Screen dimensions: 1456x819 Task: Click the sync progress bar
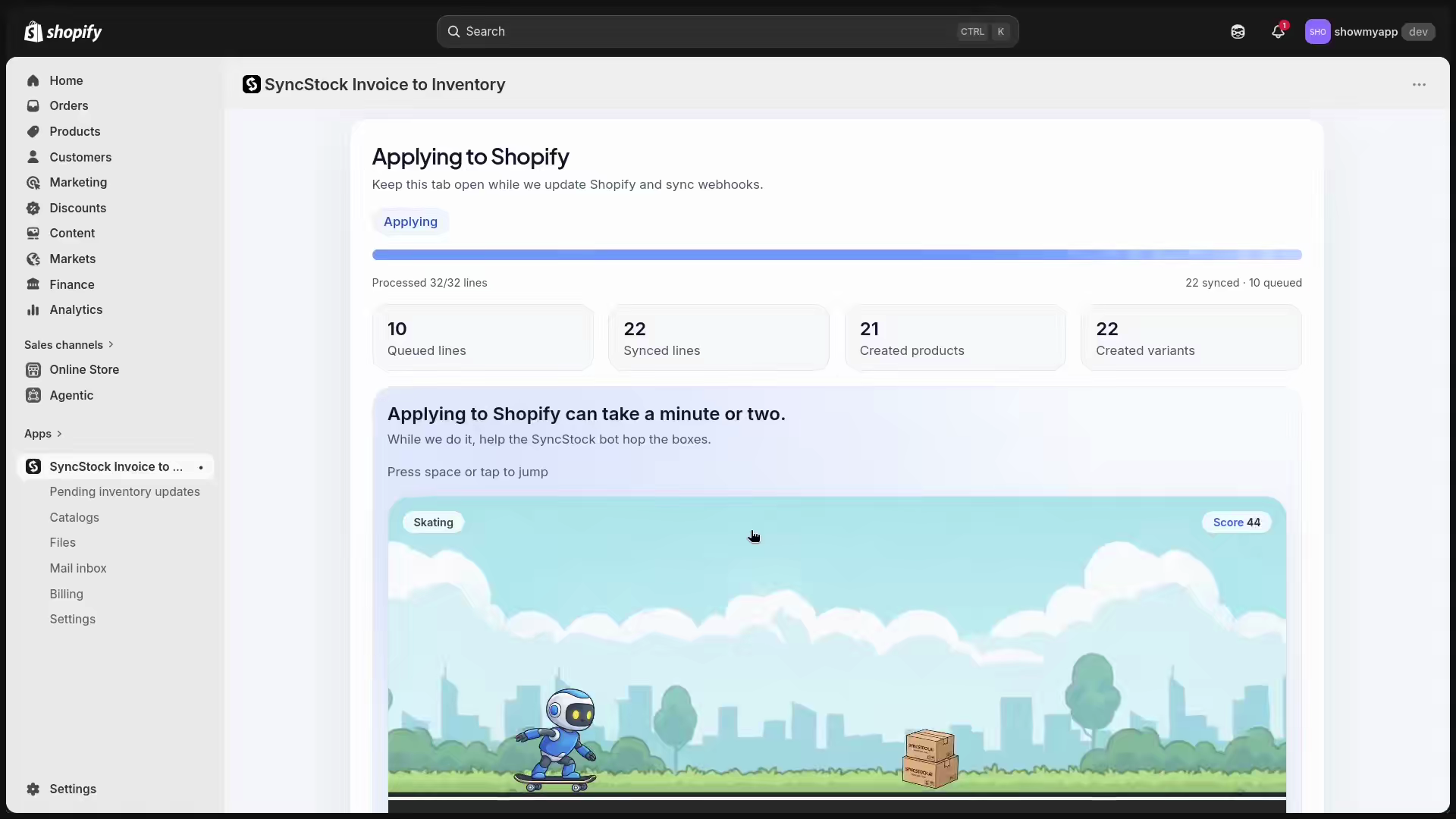[x=836, y=255]
